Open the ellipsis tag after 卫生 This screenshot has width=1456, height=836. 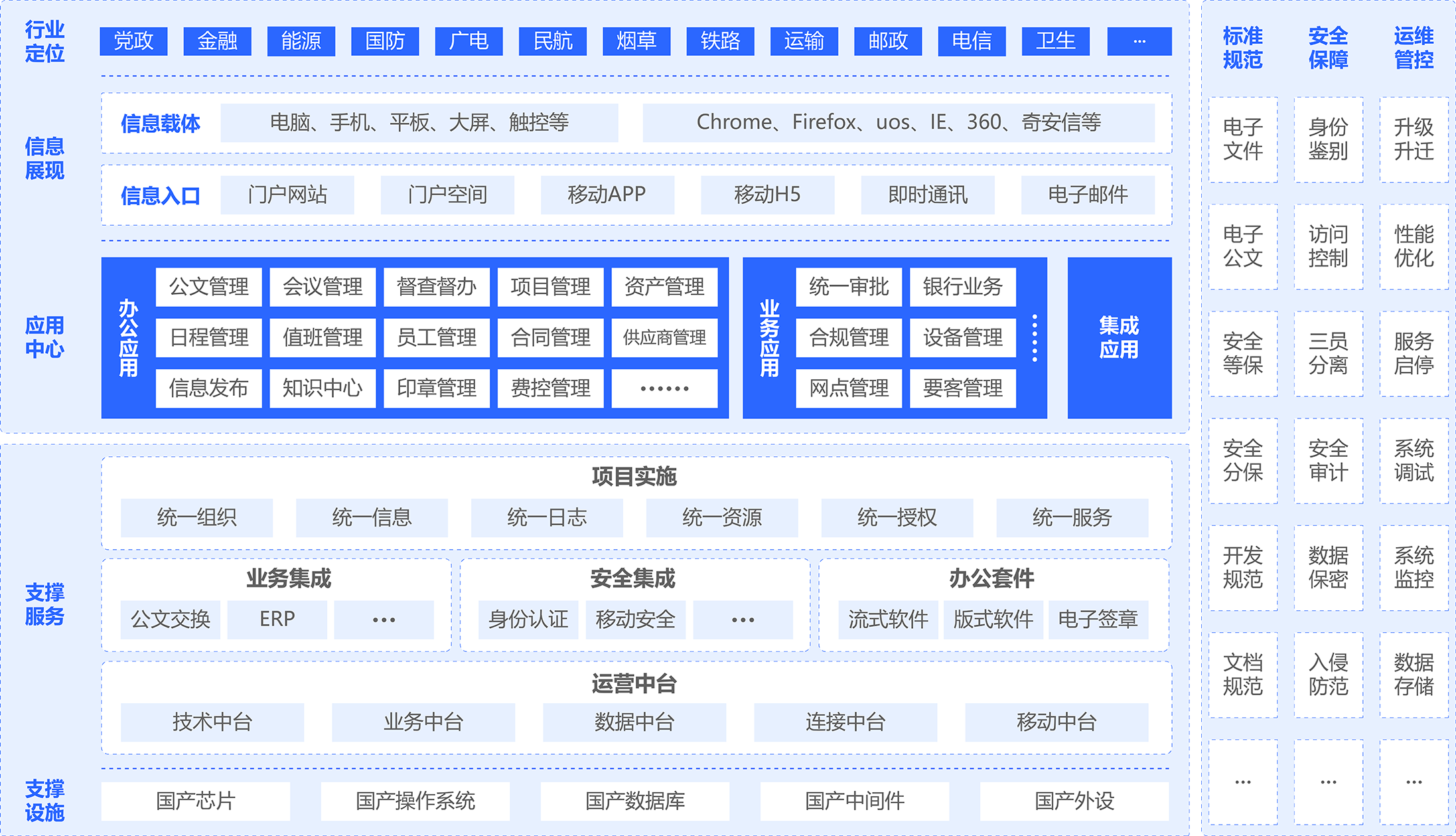[1139, 41]
